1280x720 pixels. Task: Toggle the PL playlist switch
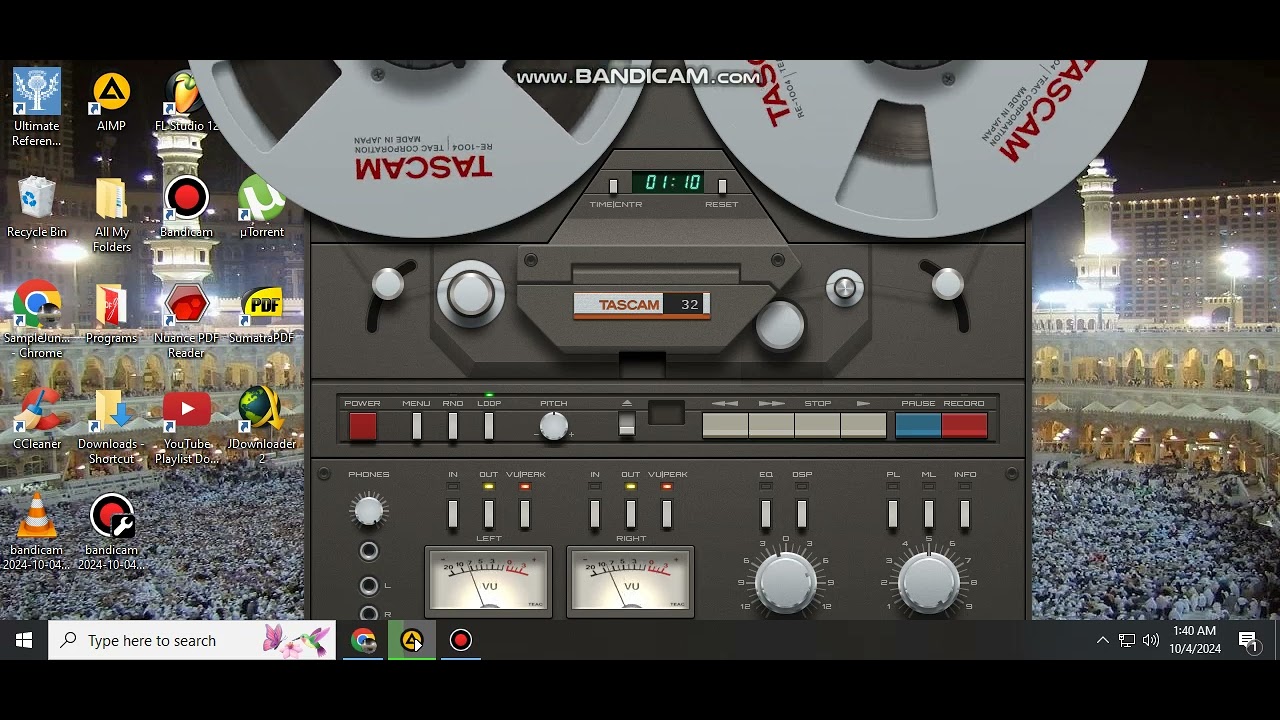[893, 514]
